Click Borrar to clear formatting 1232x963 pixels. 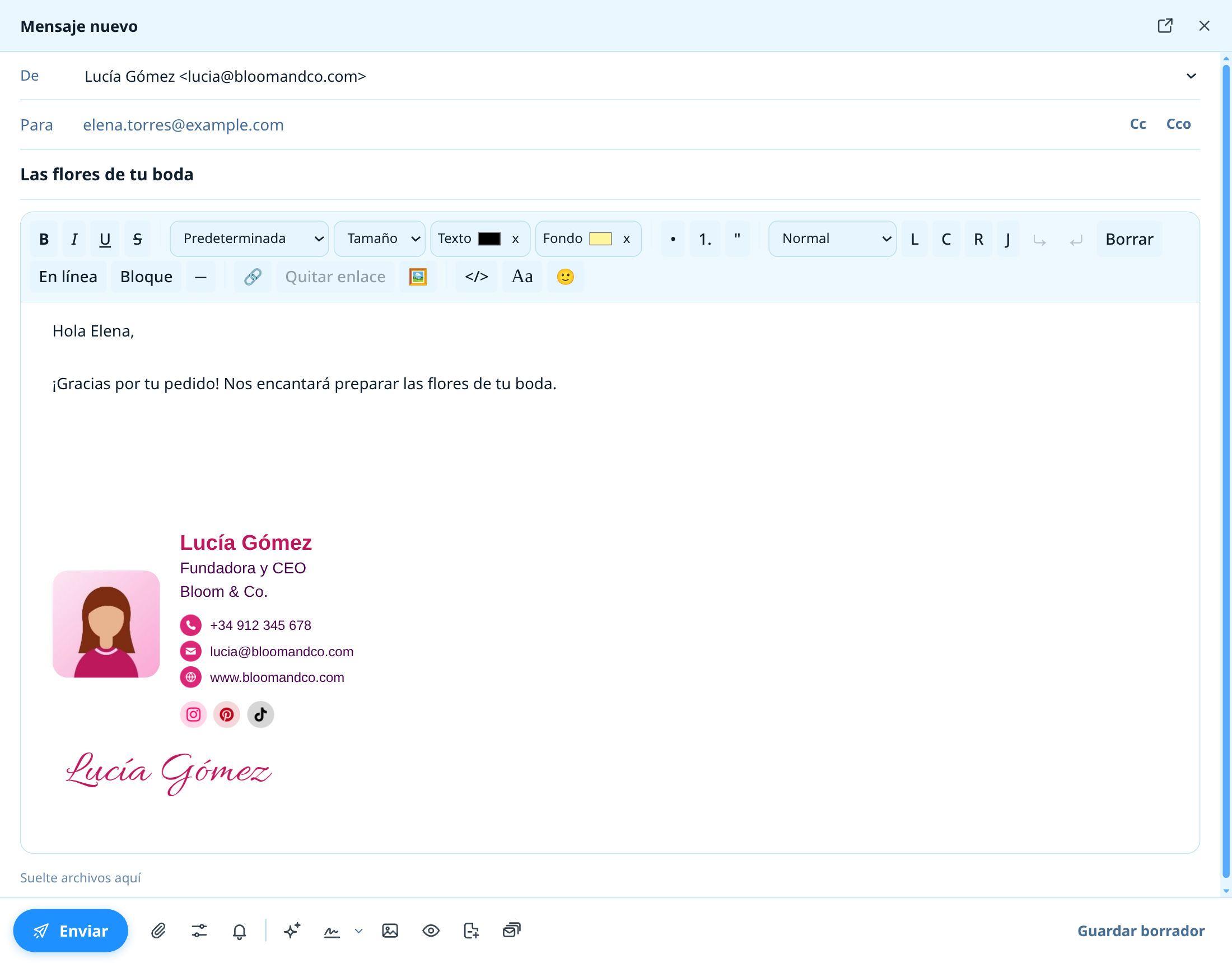(x=1130, y=239)
